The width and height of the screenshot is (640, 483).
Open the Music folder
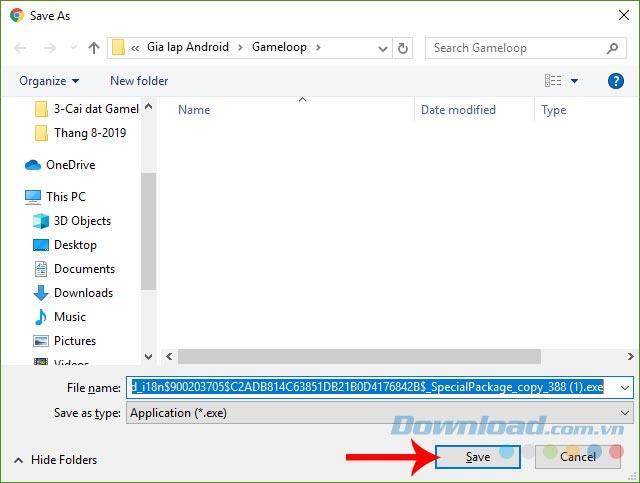[69, 317]
